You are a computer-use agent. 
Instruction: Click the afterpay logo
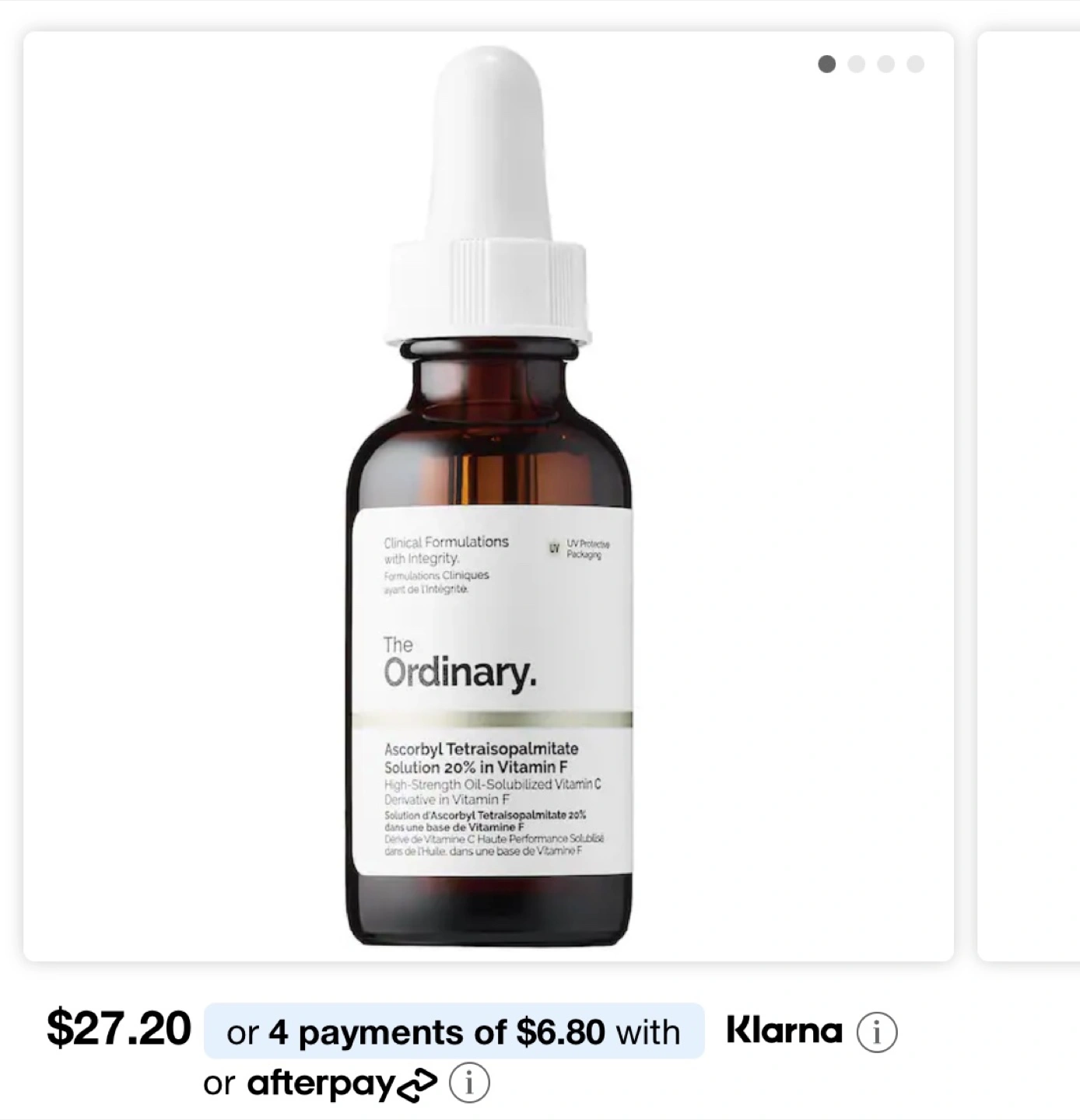(342, 1083)
